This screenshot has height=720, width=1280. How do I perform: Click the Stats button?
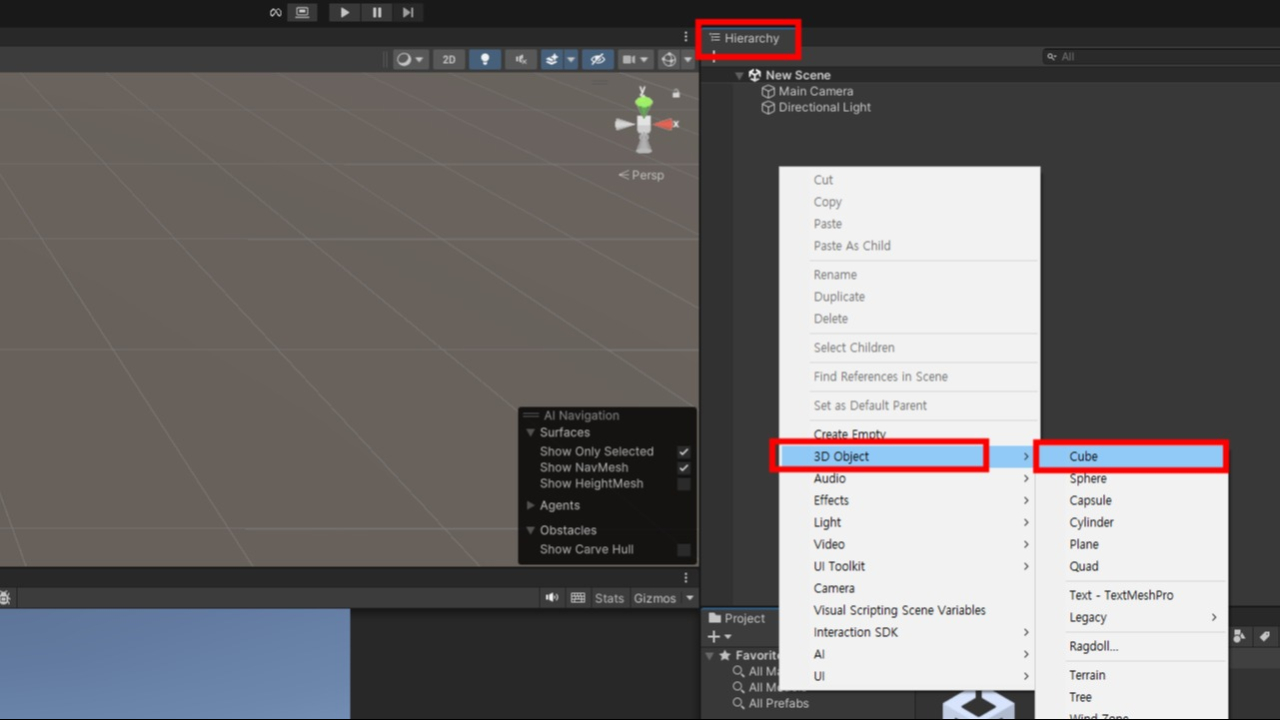pos(609,598)
